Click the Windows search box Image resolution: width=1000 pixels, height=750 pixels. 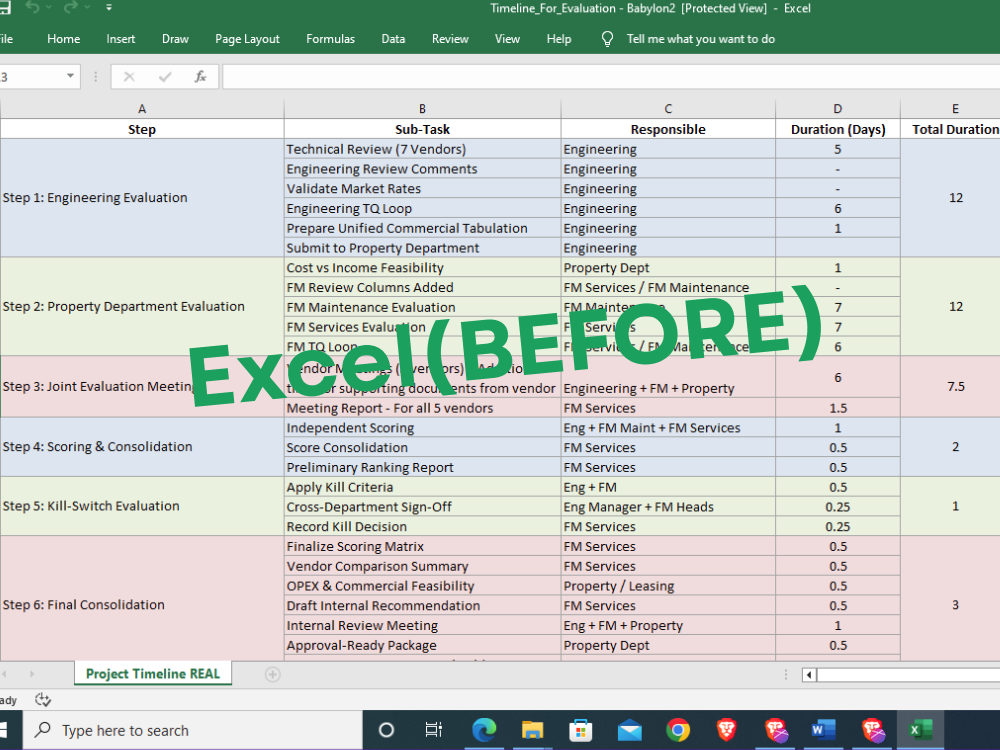coord(193,730)
